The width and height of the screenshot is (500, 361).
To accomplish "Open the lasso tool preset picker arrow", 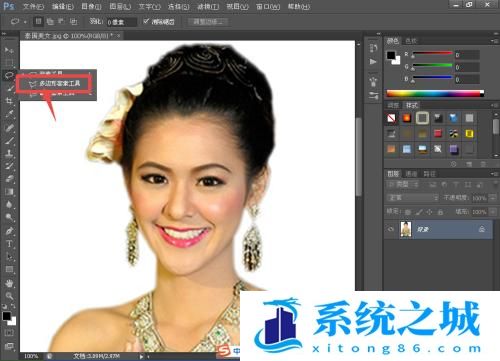I will pos(25,22).
